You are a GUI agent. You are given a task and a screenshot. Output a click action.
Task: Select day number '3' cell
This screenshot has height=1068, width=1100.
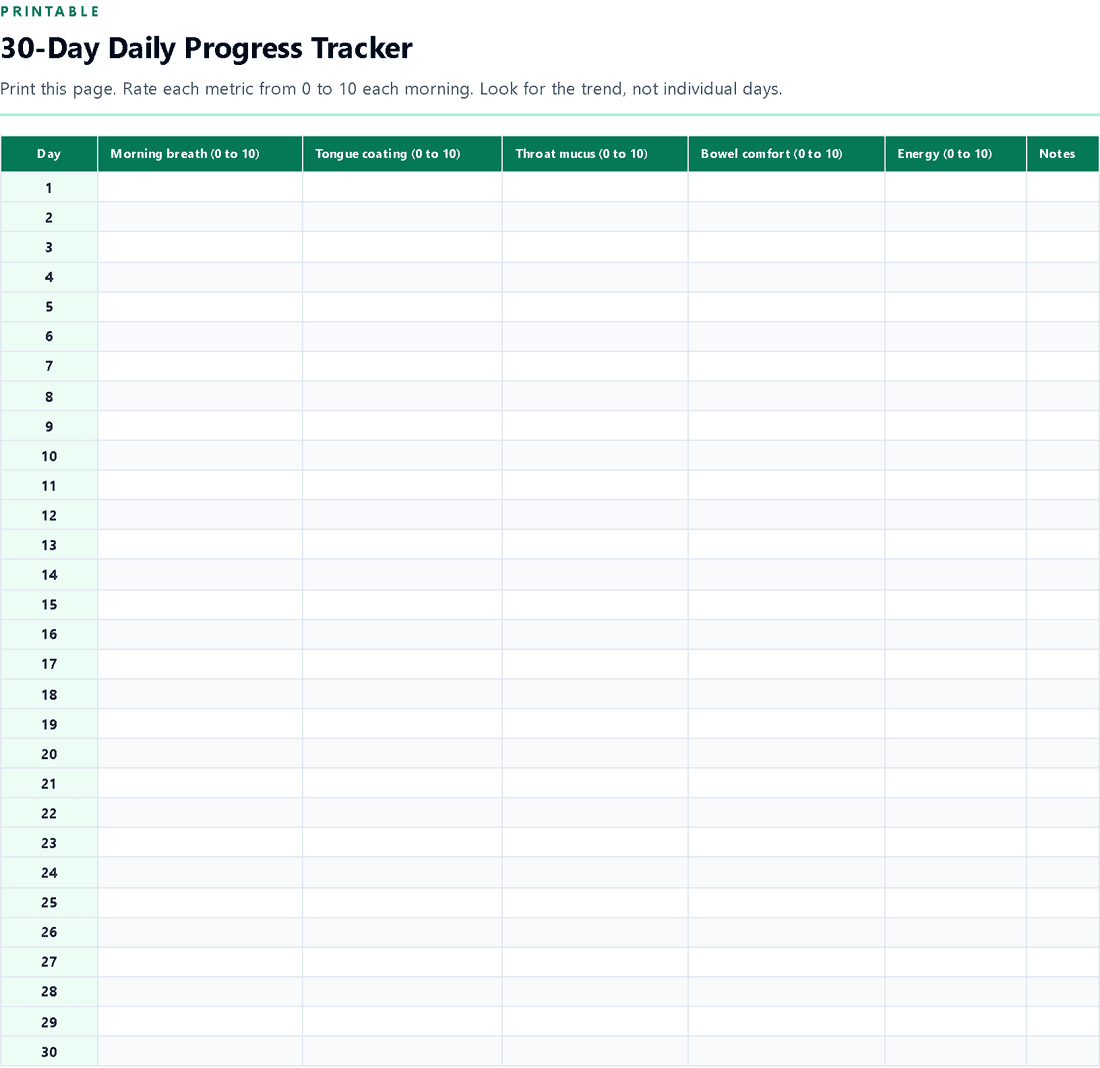coord(49,247)
